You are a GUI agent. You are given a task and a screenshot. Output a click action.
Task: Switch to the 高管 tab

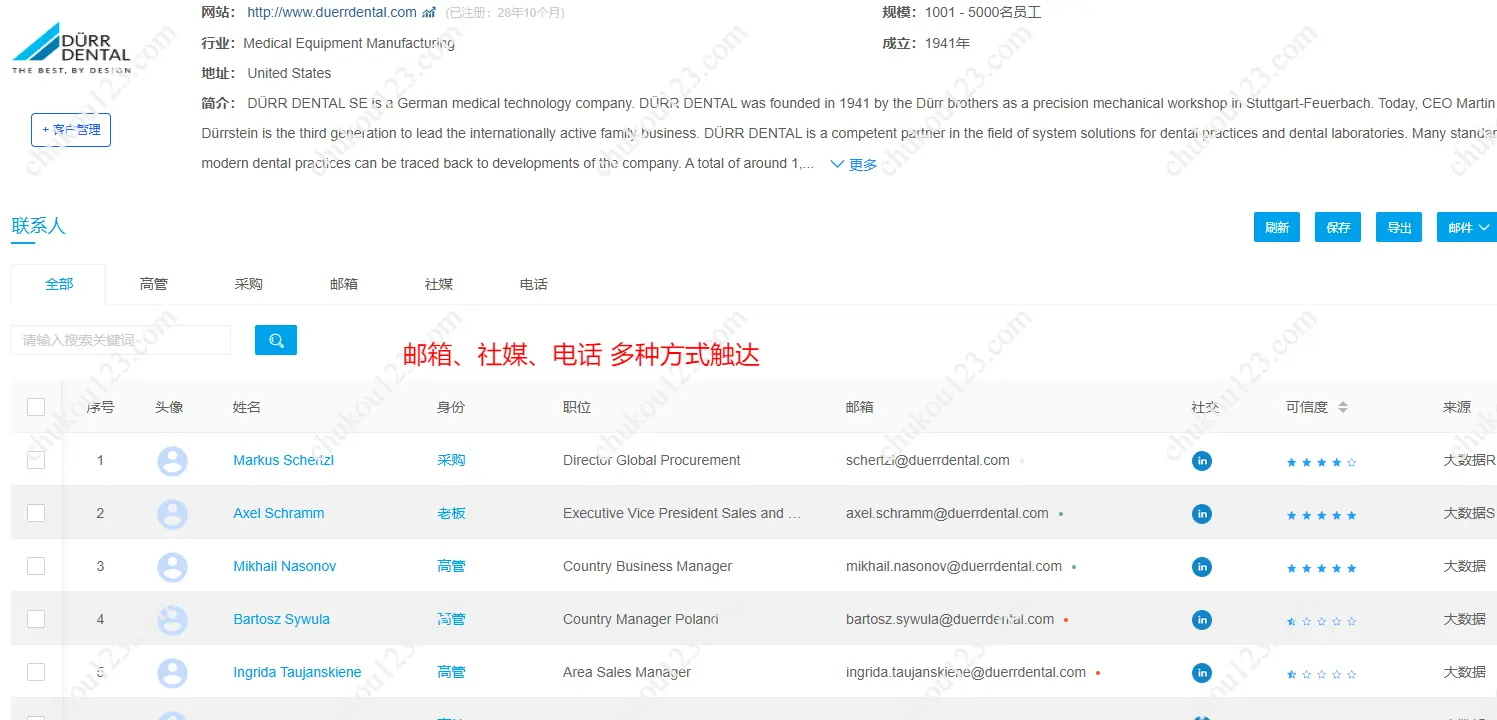click(154, 284)
